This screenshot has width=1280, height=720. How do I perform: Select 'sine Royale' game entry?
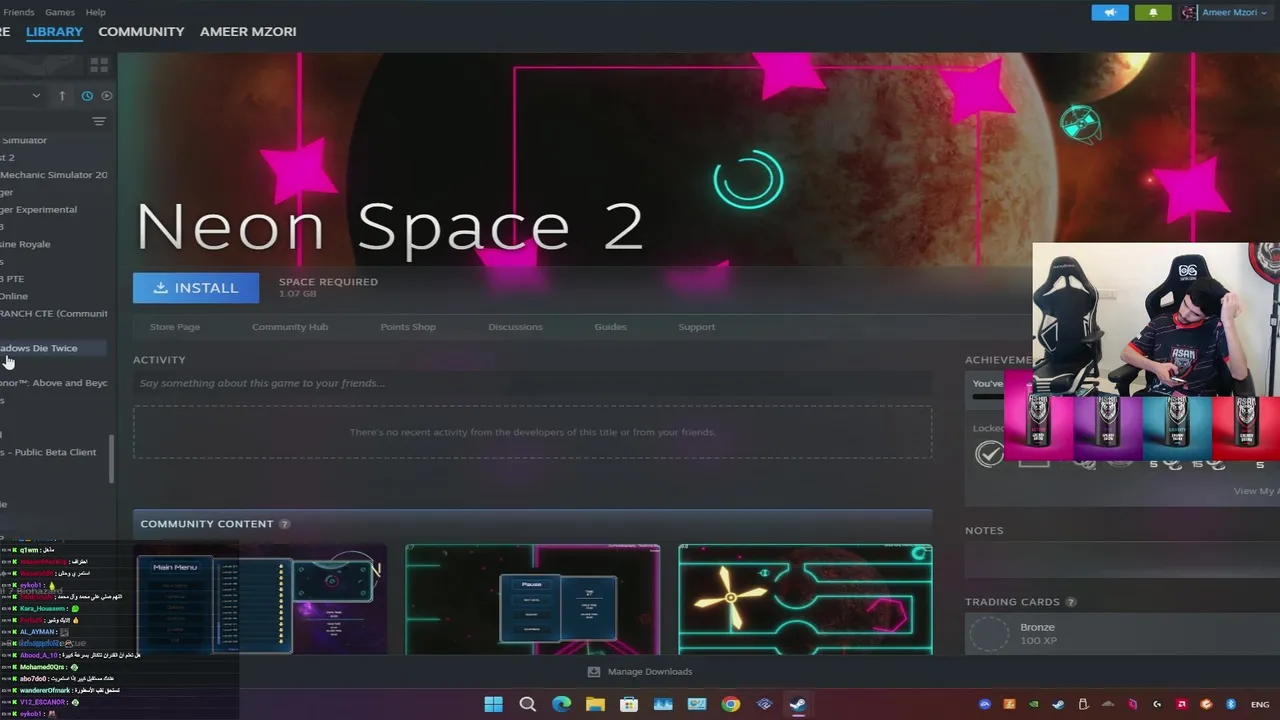[x=26, y=244]
